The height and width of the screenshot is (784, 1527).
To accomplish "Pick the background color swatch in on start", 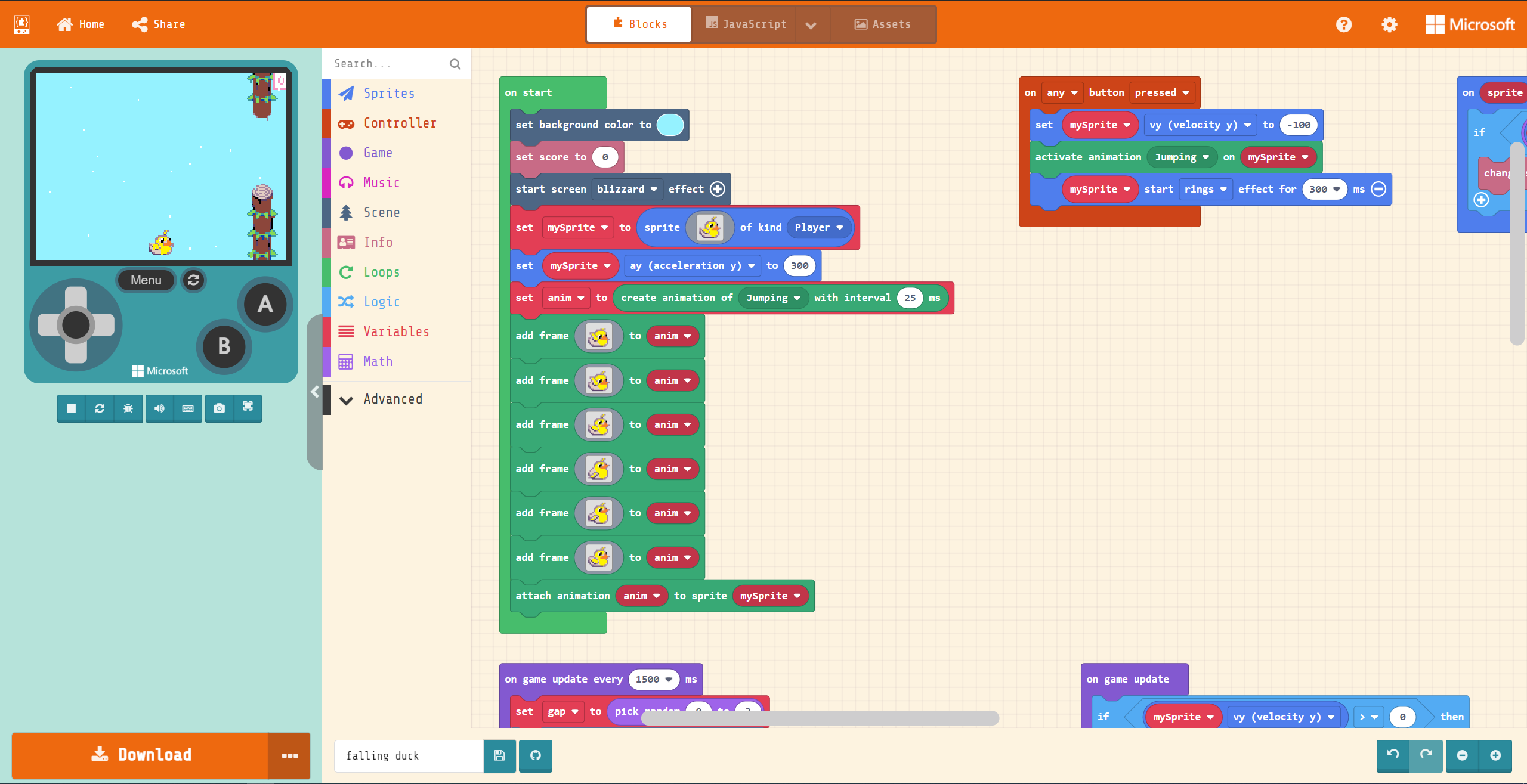I will click(x=670, y=125).
